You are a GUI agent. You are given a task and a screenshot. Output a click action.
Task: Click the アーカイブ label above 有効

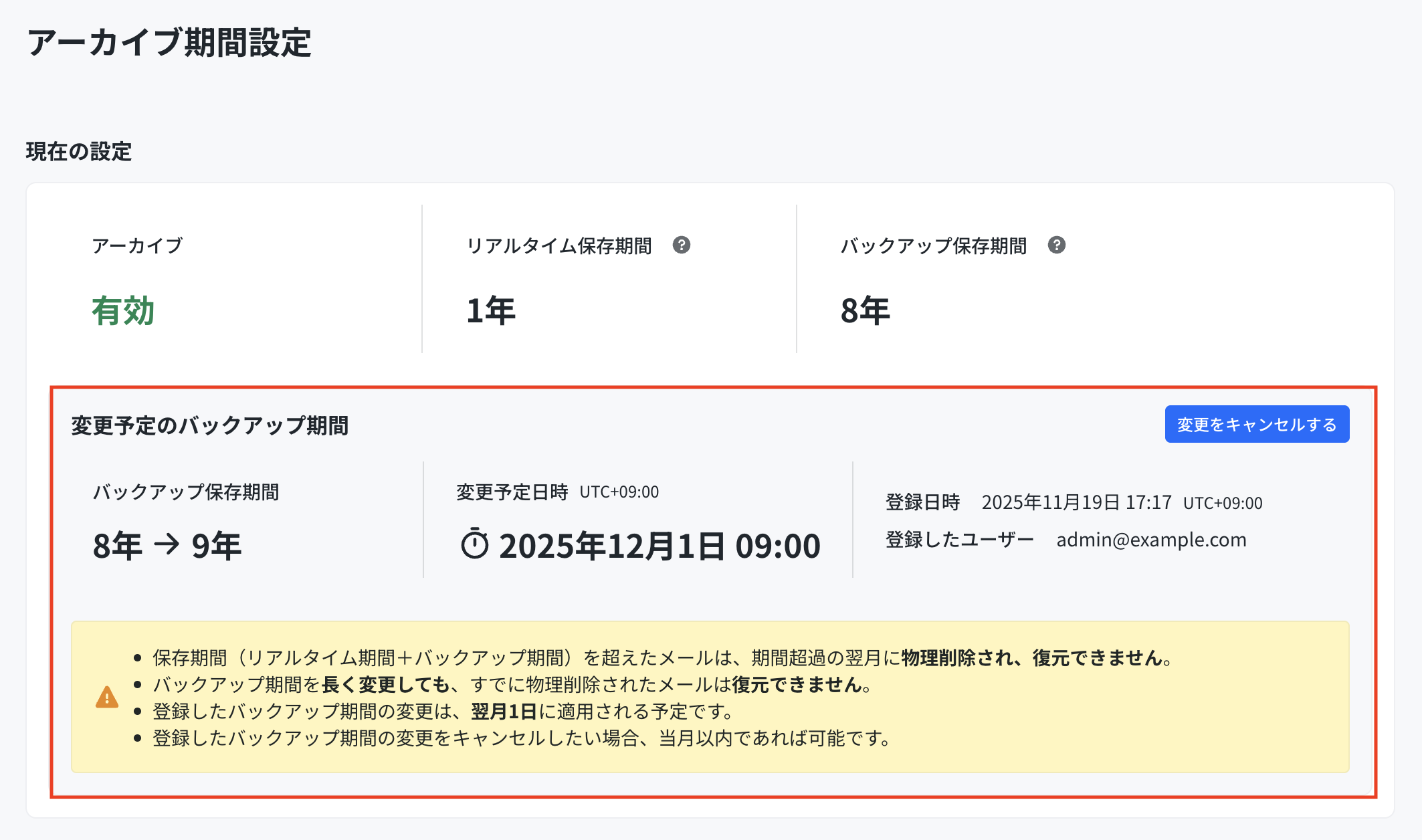point(137,245)
